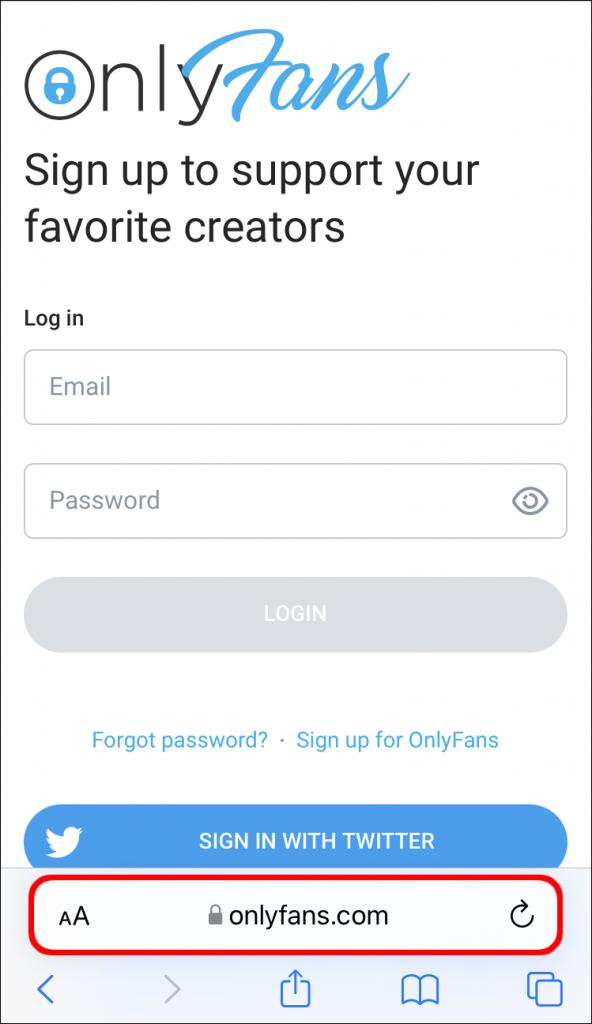Viewport: 592px width, 1024px height.
Task: Select the Twitter bird icon
Action: (62, 841)
